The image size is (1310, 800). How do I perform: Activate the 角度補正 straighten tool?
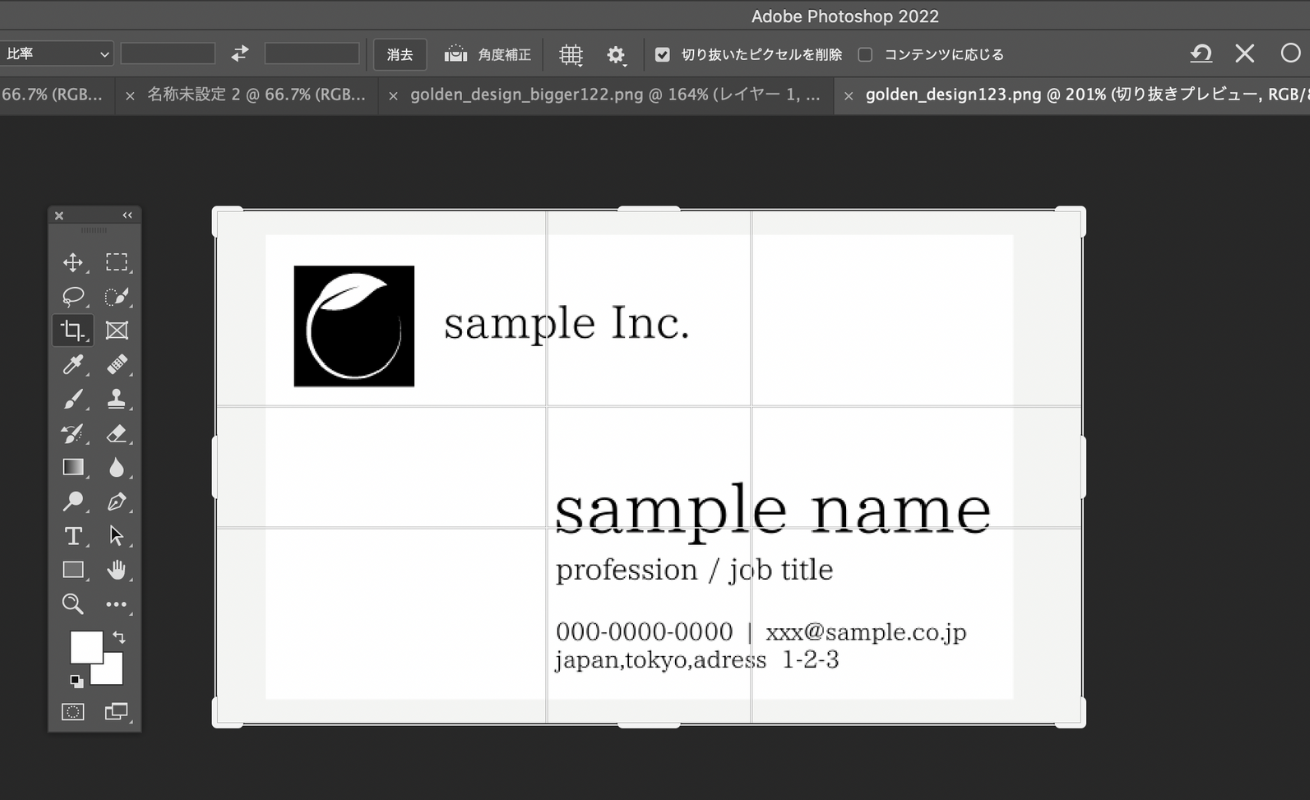pyautogui.click(x=488, y=54)
